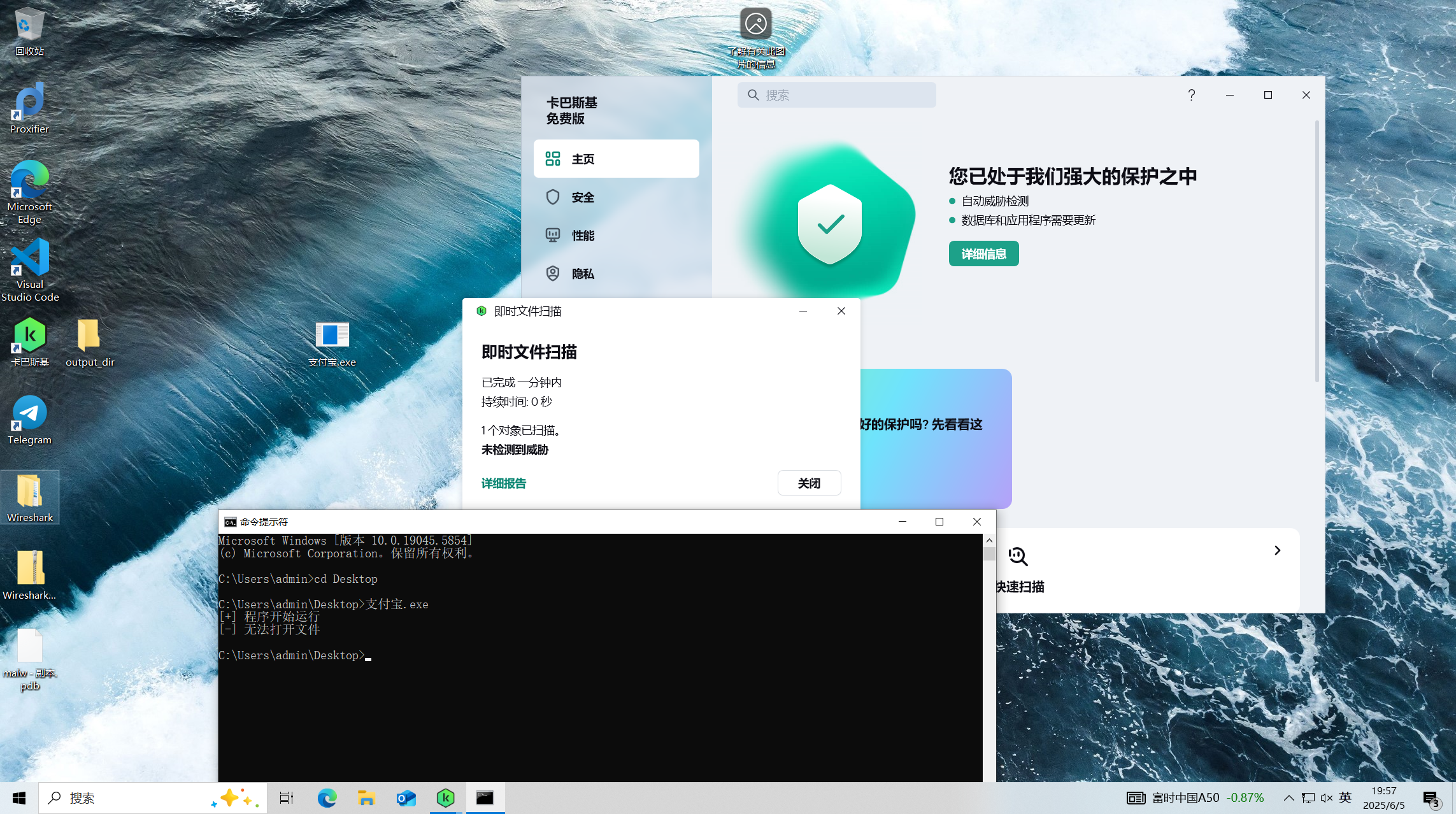Viewport: 1456px width, 814px height.
Task: Click the quick scan magnifier icon
Action: coord(1018,557)
